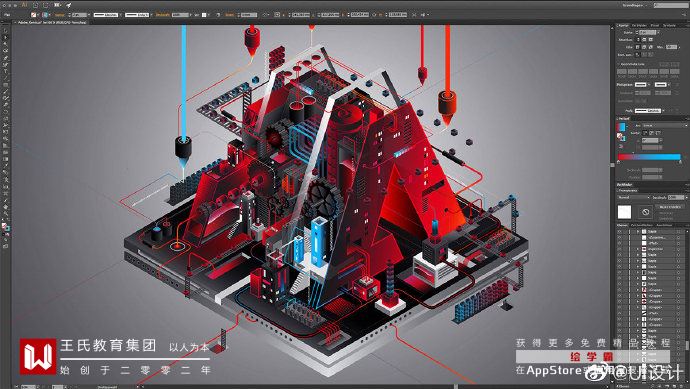Viewport: 690px width, 389px height.
Task: Open the end arrowhead dropdown
Action: [x=662, y=85]
